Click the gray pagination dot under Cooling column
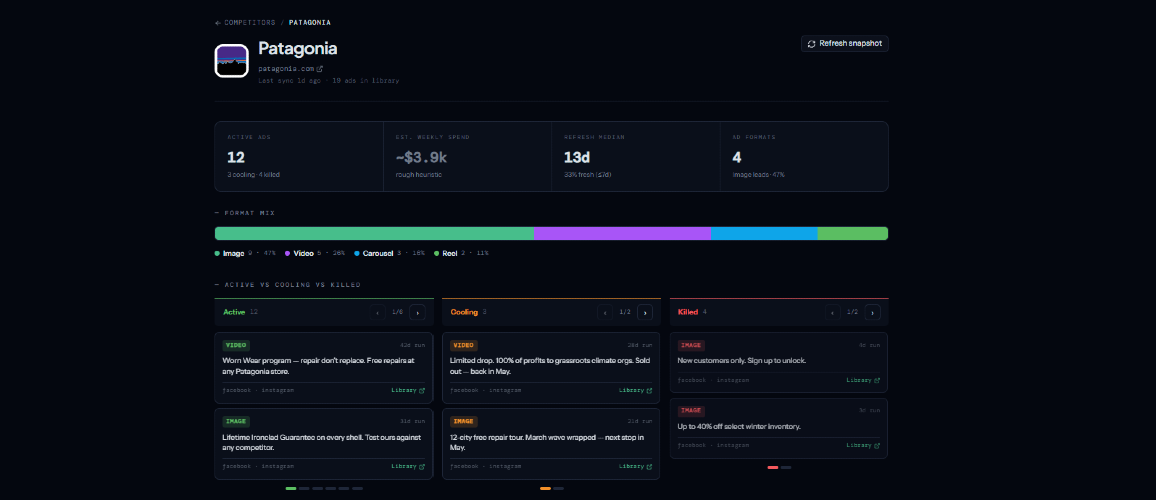This screenshot has width=1156, height=500. pyautogui.click(x=559, y=488)
